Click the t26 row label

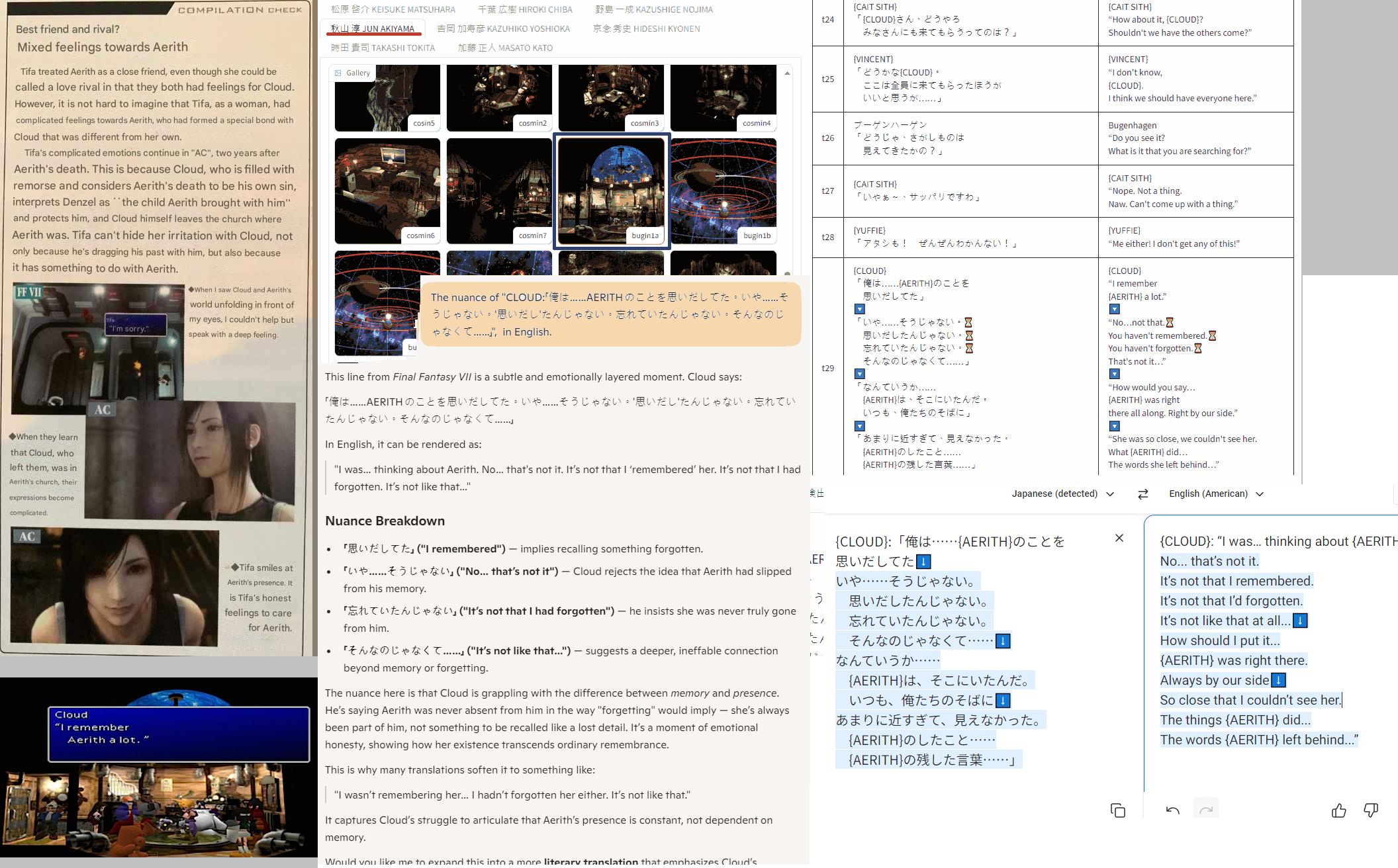point(828,138)
